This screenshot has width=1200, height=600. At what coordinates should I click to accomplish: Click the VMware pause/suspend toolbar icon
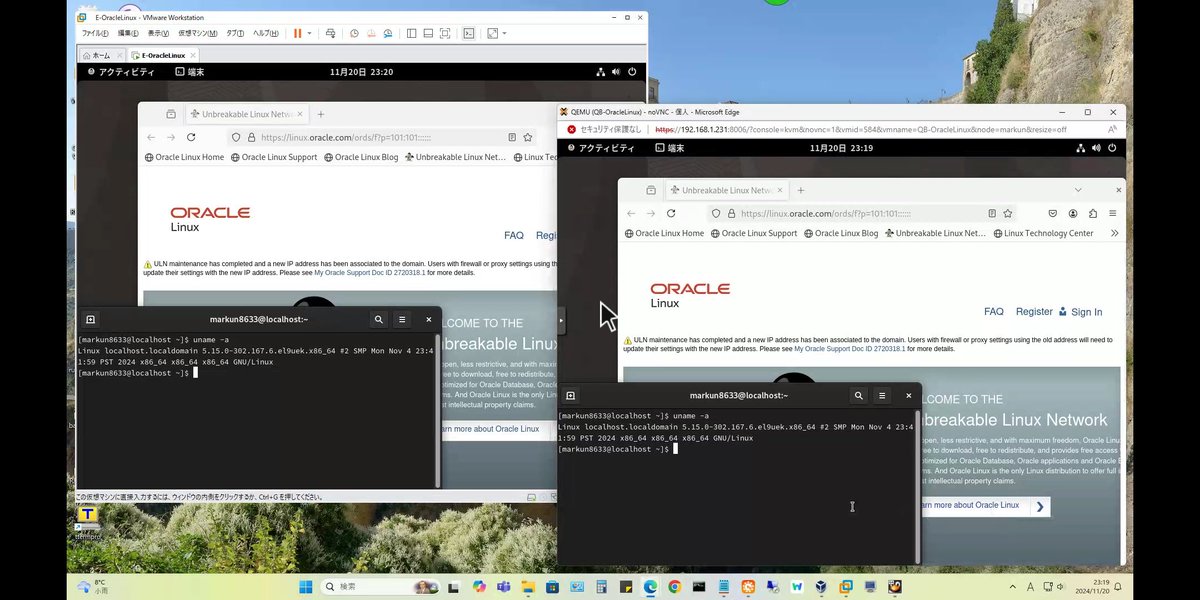coord(297,33)
